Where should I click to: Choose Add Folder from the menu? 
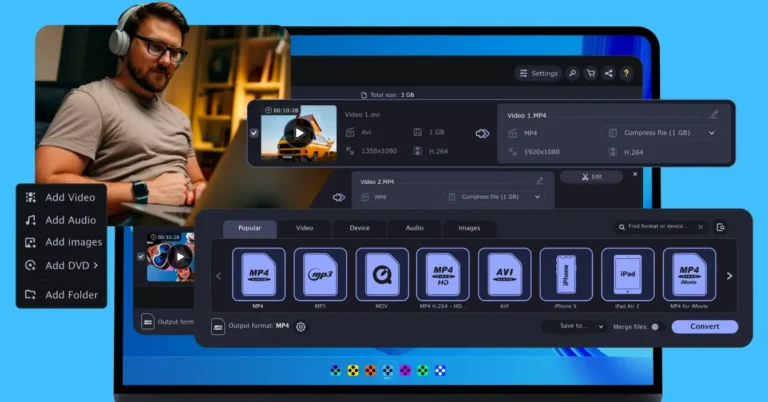pos(61,295)
